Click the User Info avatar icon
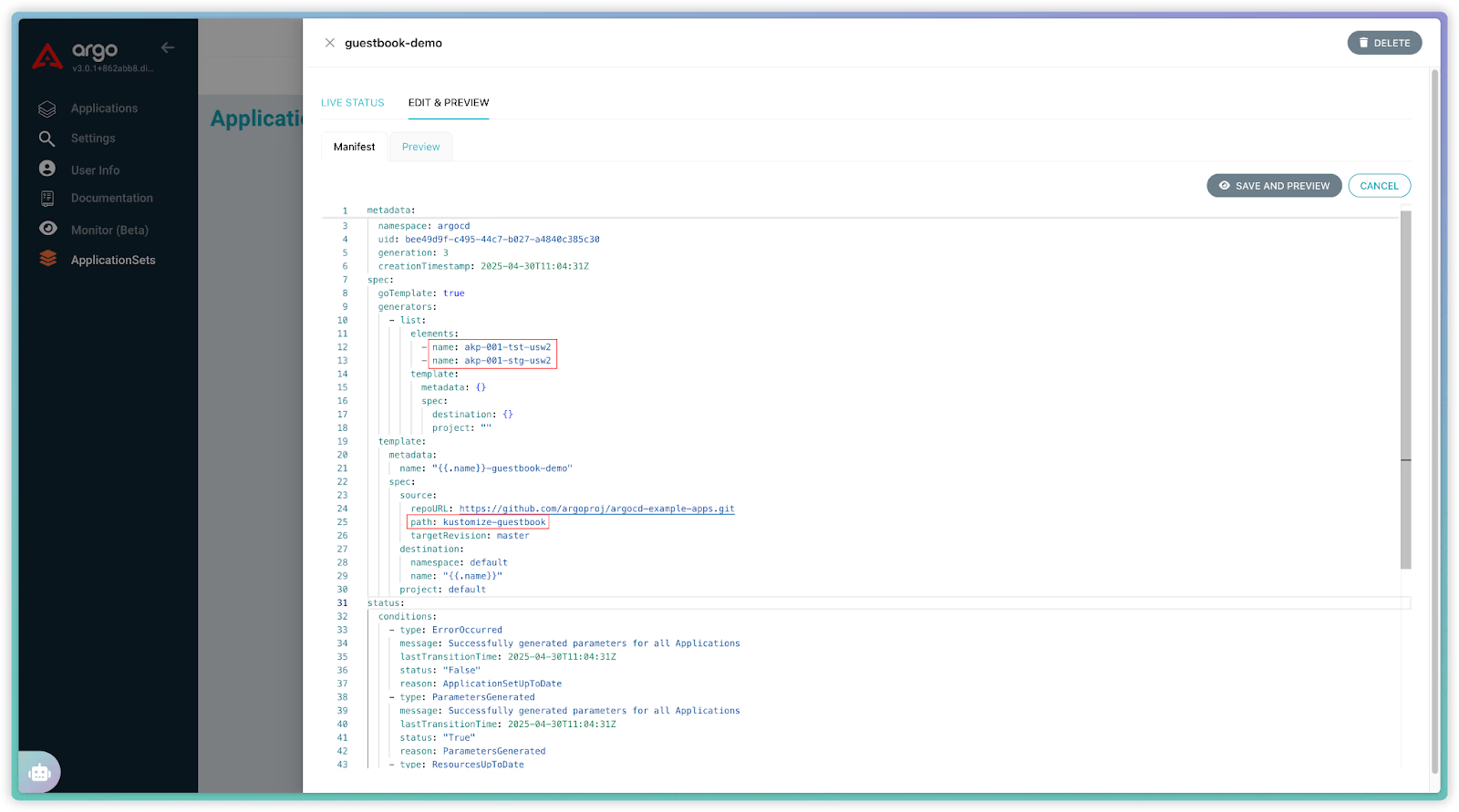 click(47, 169)
